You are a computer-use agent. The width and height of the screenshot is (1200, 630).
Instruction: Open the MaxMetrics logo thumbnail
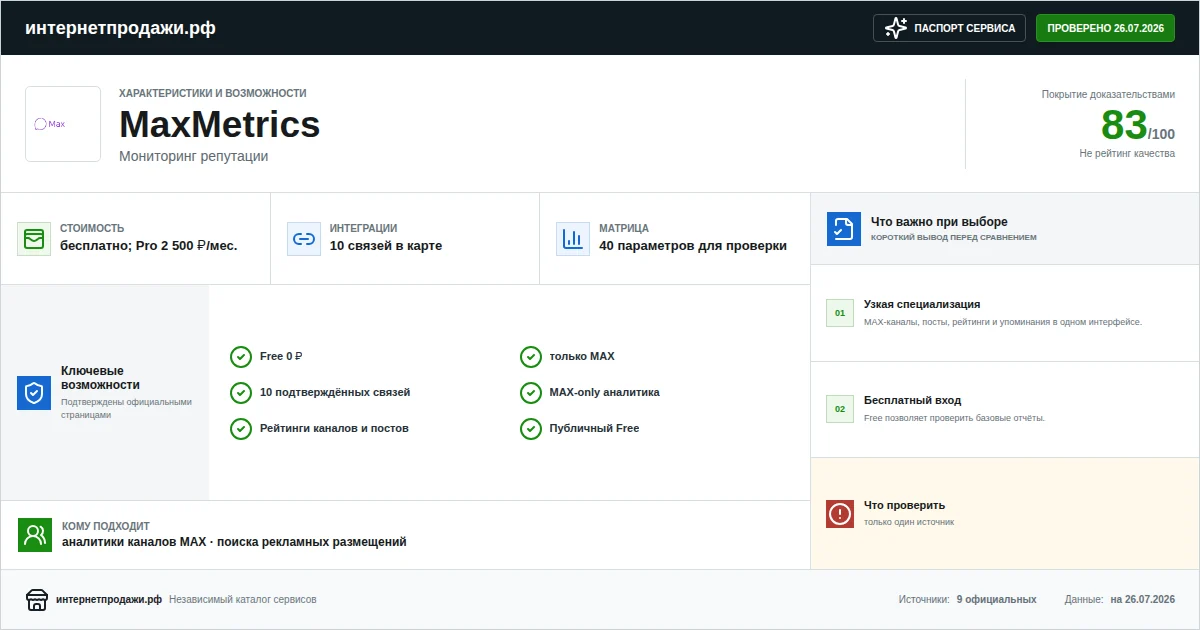click(63, 124)
